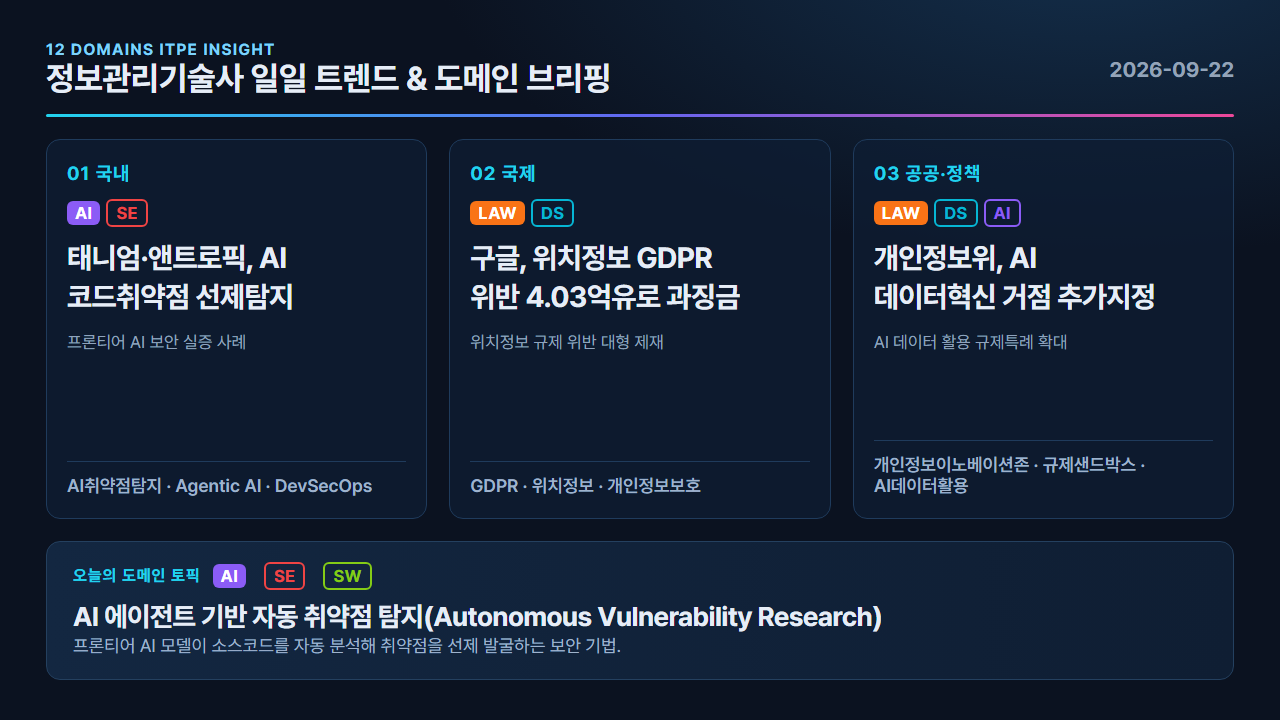The image size is (1280, 720).
Task: Click the "오늘의 도메인 토픽" label
Action: (x=136, y=576)
